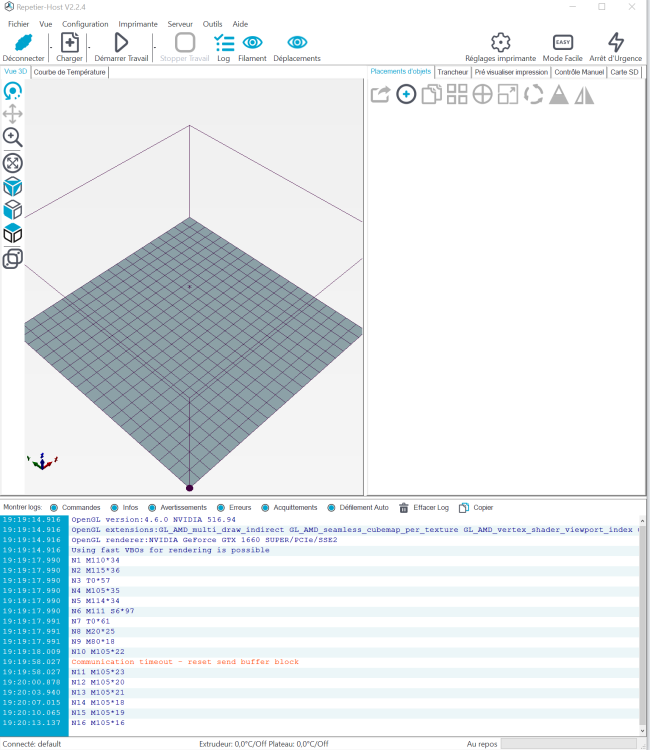Toggle parallel projection overlapping squares icon
The height and width of the screenshot is (750, 650).
click(13, 259)
